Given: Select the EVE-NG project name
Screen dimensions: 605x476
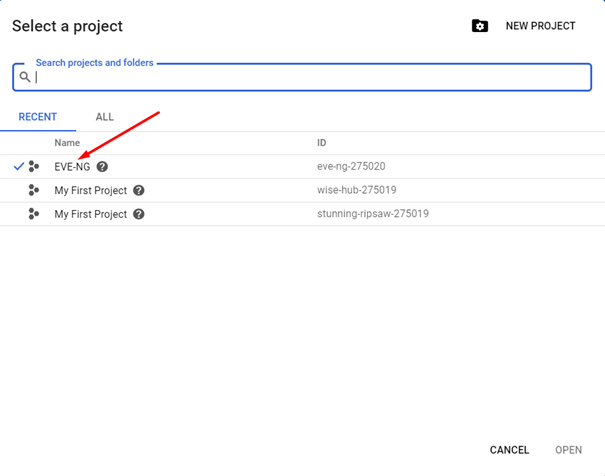Looking at the screenshot, I should [x=72, y=167].
